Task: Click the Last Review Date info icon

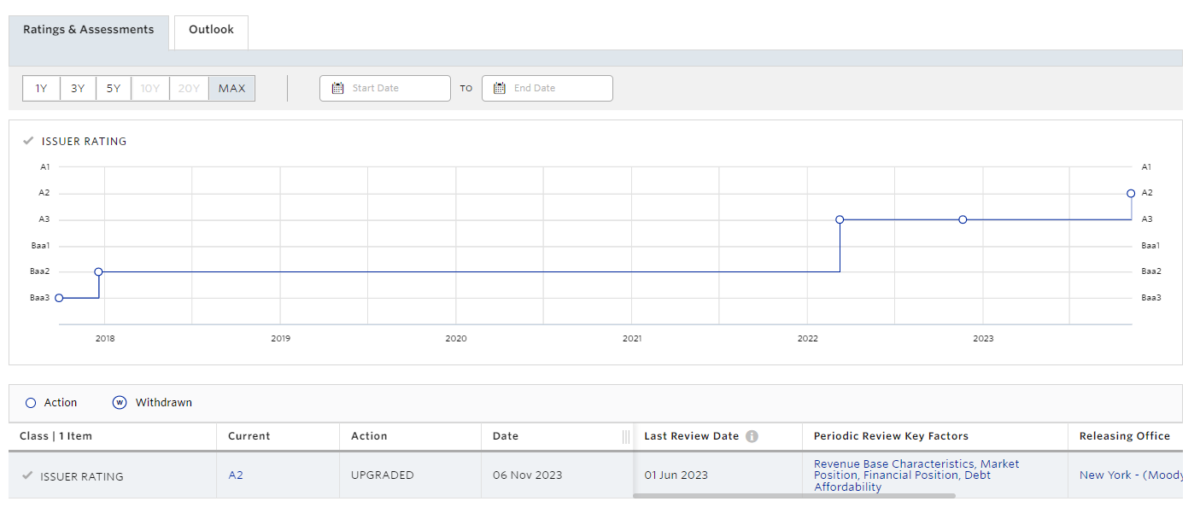Action: coord(752,436)
